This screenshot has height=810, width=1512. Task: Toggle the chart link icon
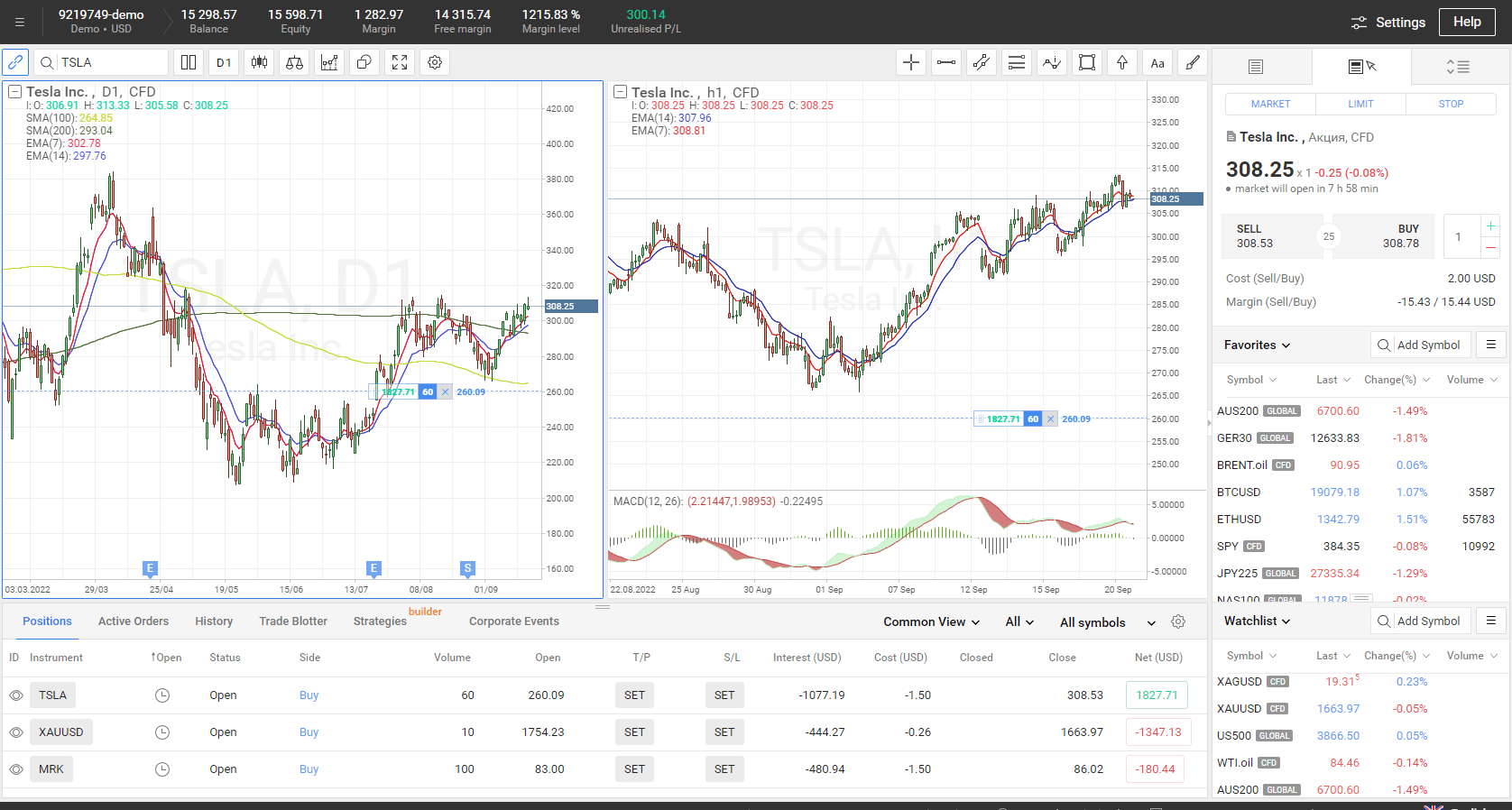tap(15, 62)
